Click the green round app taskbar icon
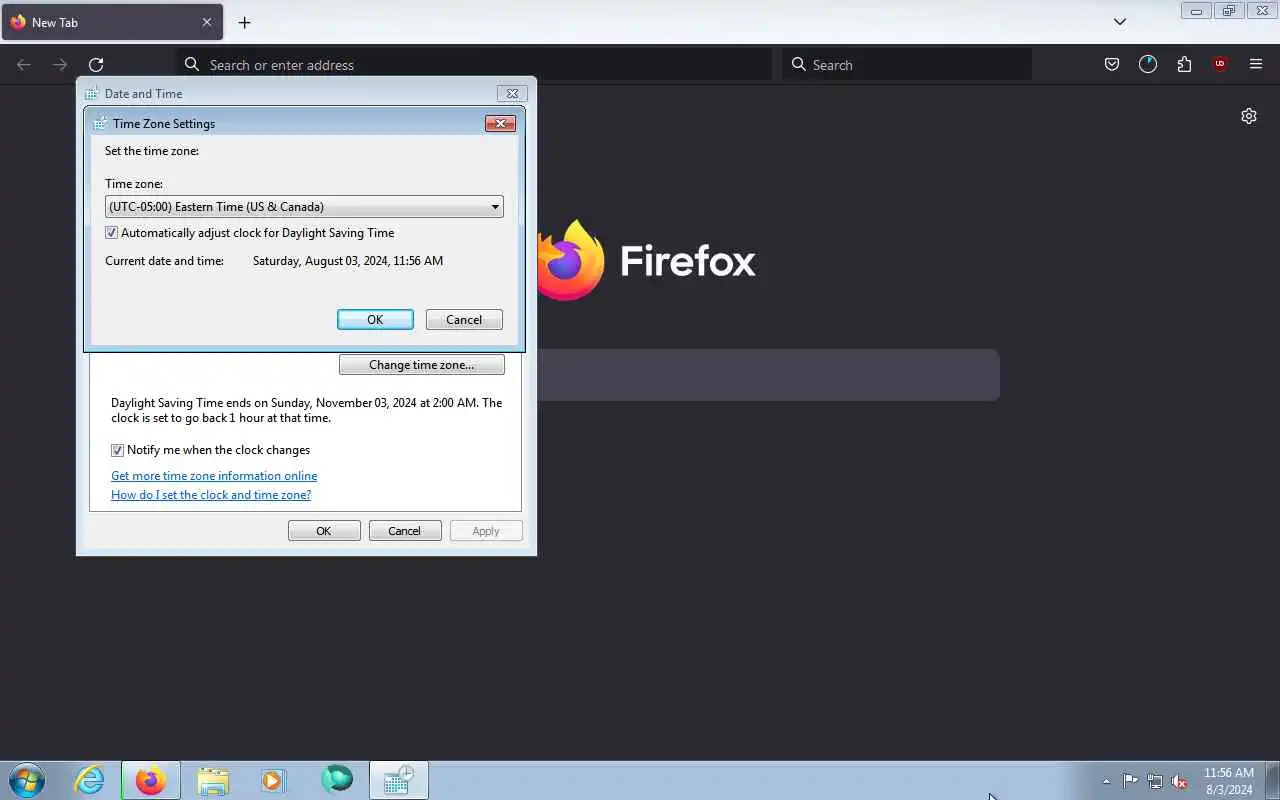This screenshot has width=1280, height=800. 337,779
